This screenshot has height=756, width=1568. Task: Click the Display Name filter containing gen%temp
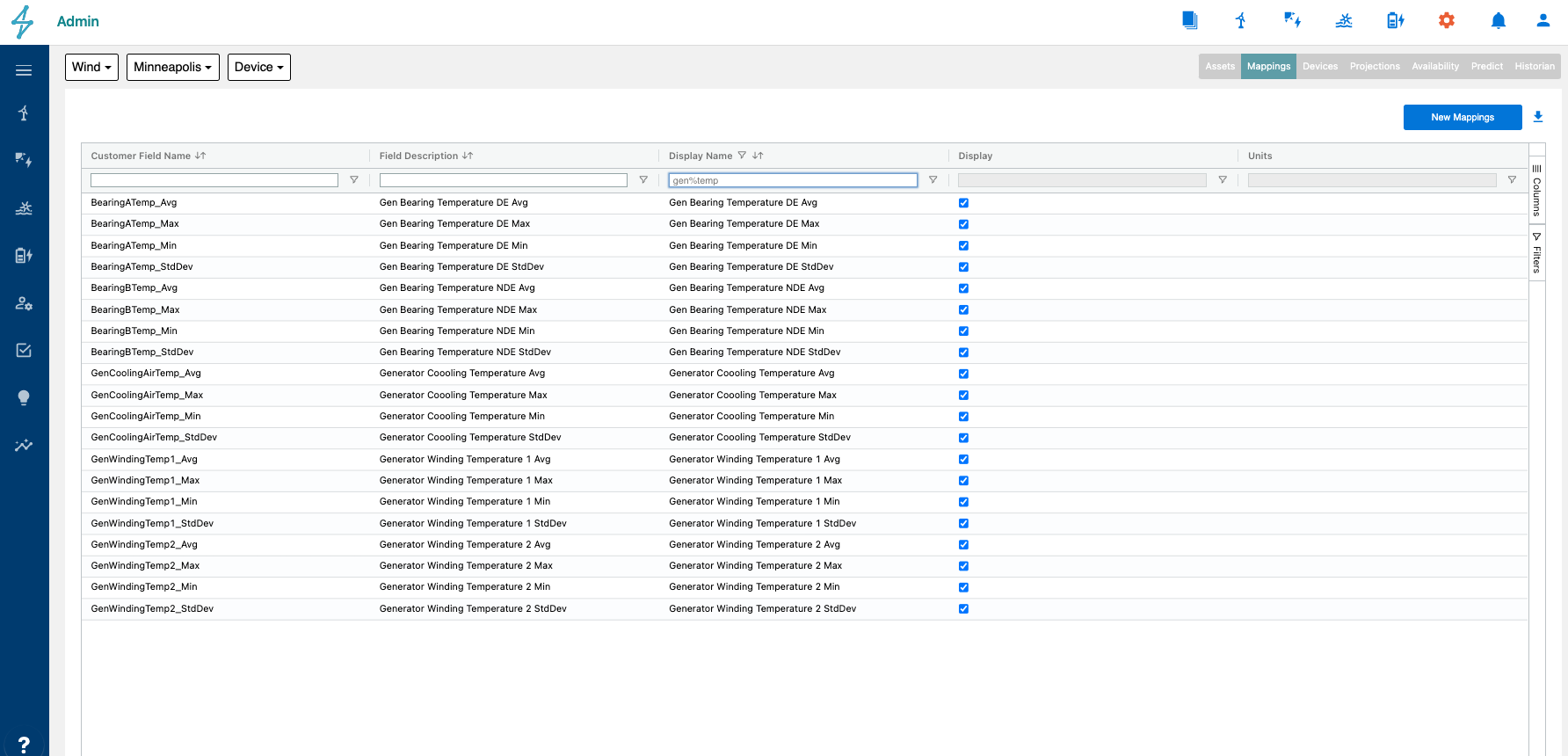click(x=793, y=180)
